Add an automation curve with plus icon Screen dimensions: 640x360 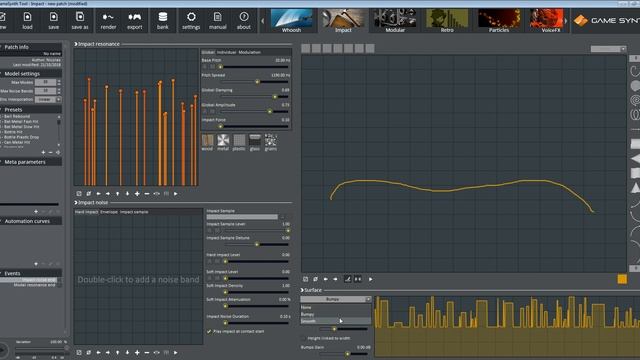tap(36, 264)
